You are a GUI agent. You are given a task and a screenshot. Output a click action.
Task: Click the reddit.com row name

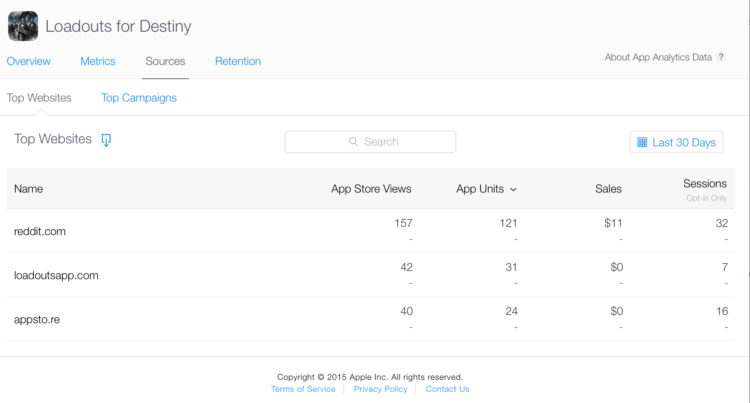40,231
